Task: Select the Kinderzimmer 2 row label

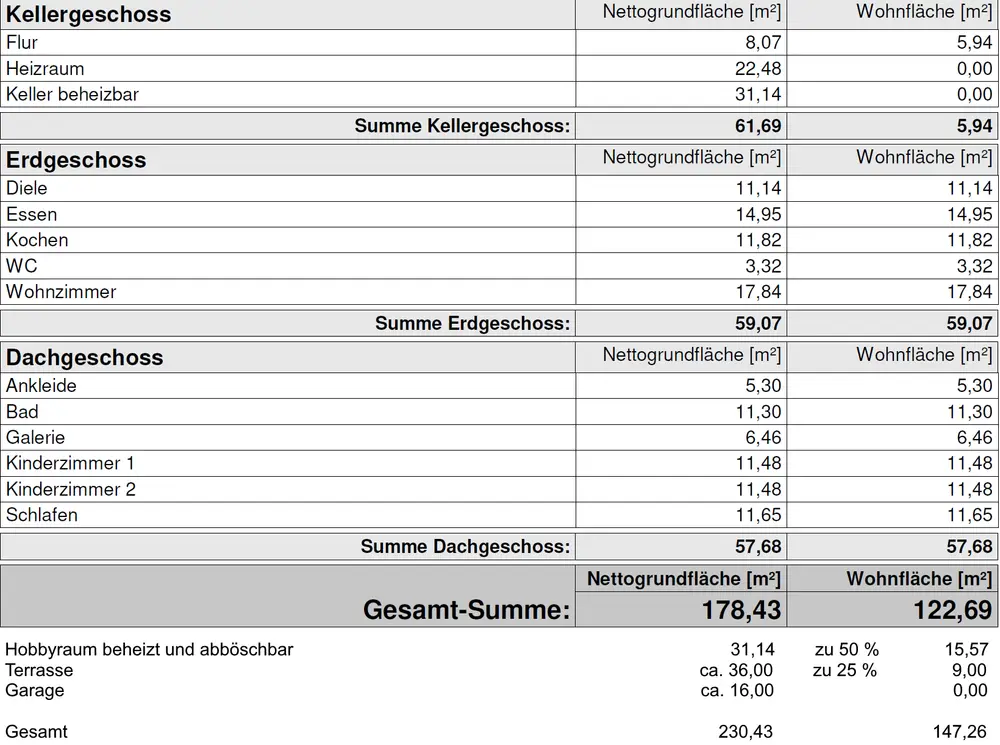Action: [71, 489]
